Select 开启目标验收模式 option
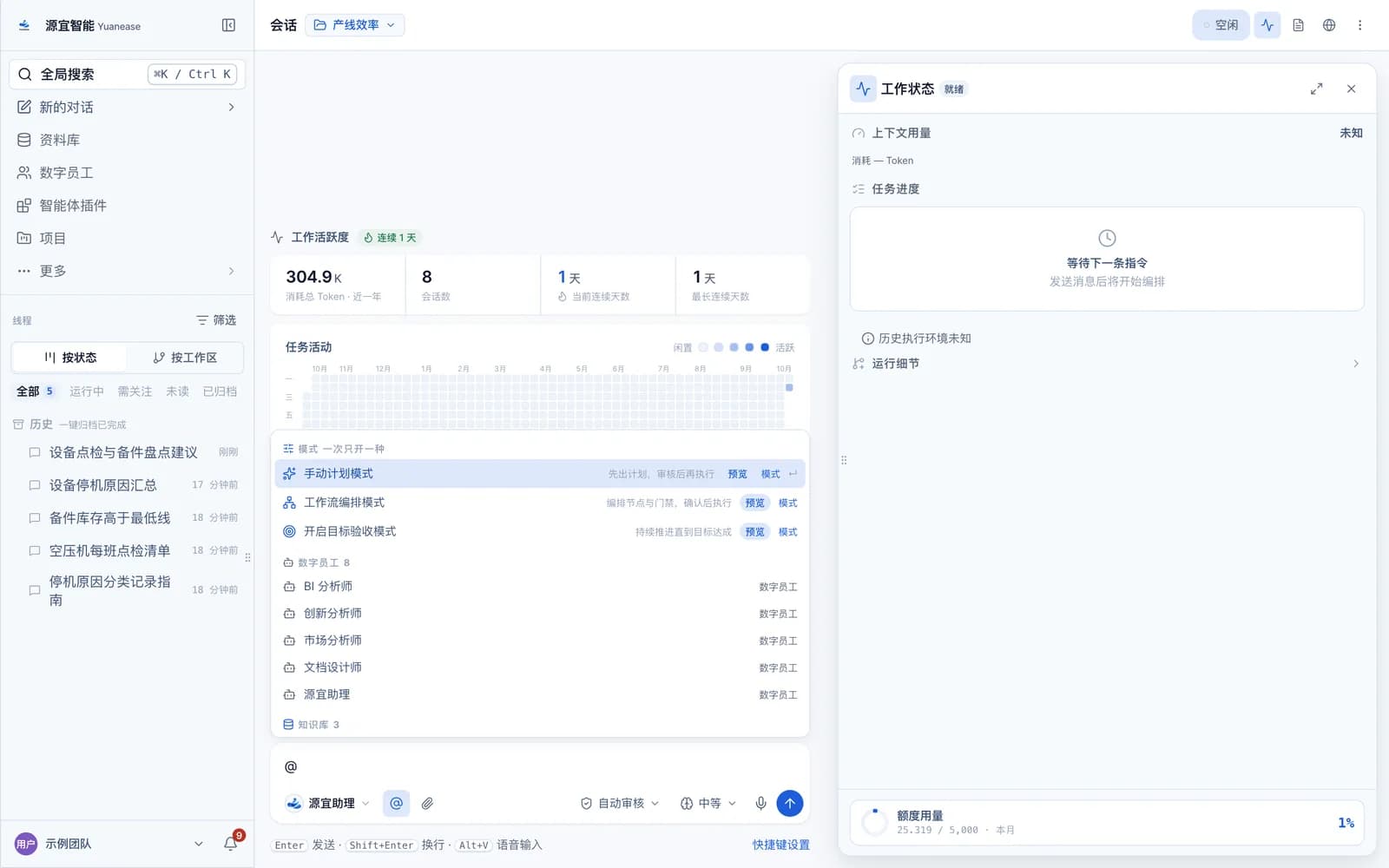Screen dimensions: 1389x868 pos(540,531)
